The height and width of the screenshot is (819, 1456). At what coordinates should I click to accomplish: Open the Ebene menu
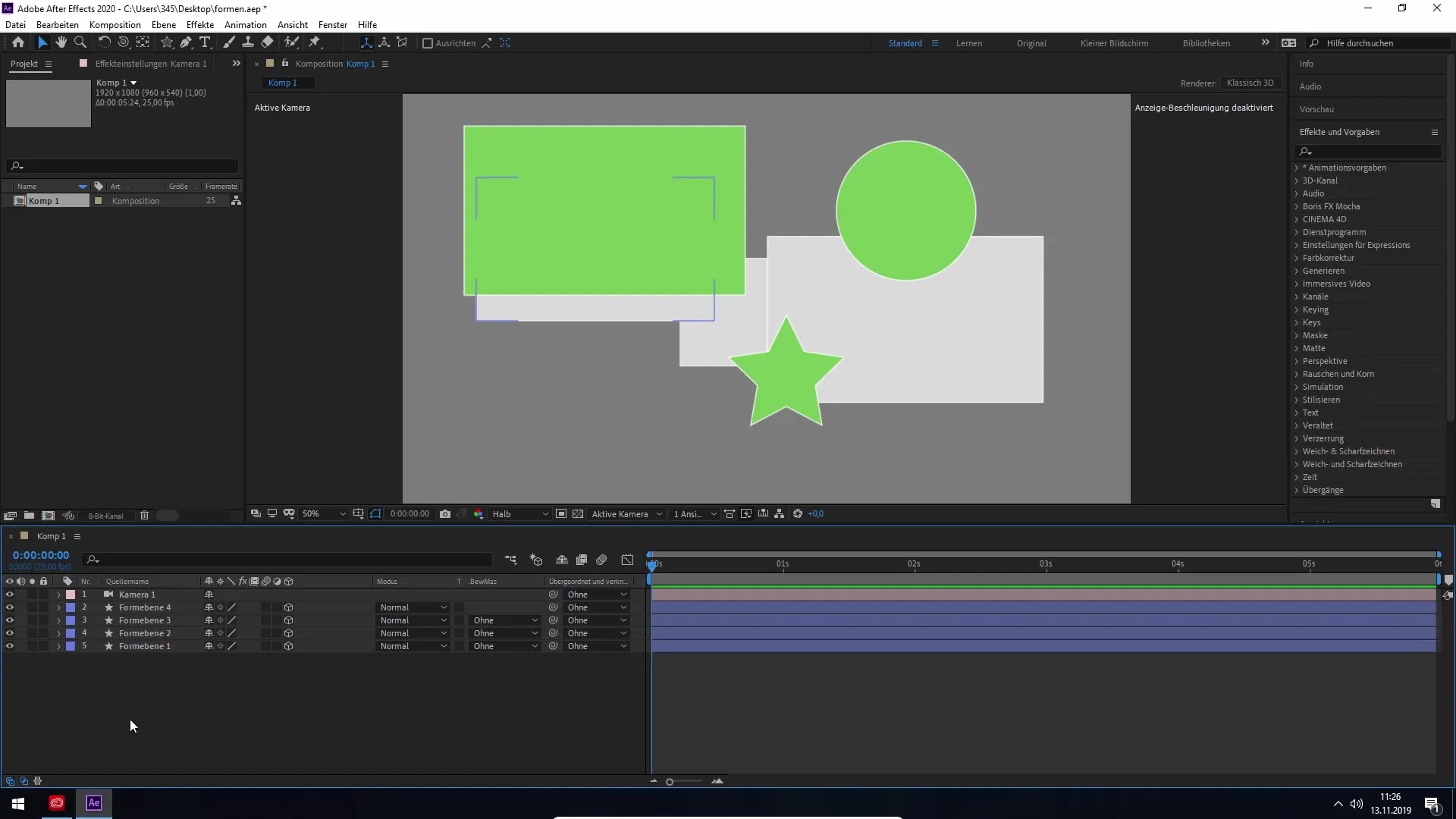pyautogui.click(x=164, y=25)
